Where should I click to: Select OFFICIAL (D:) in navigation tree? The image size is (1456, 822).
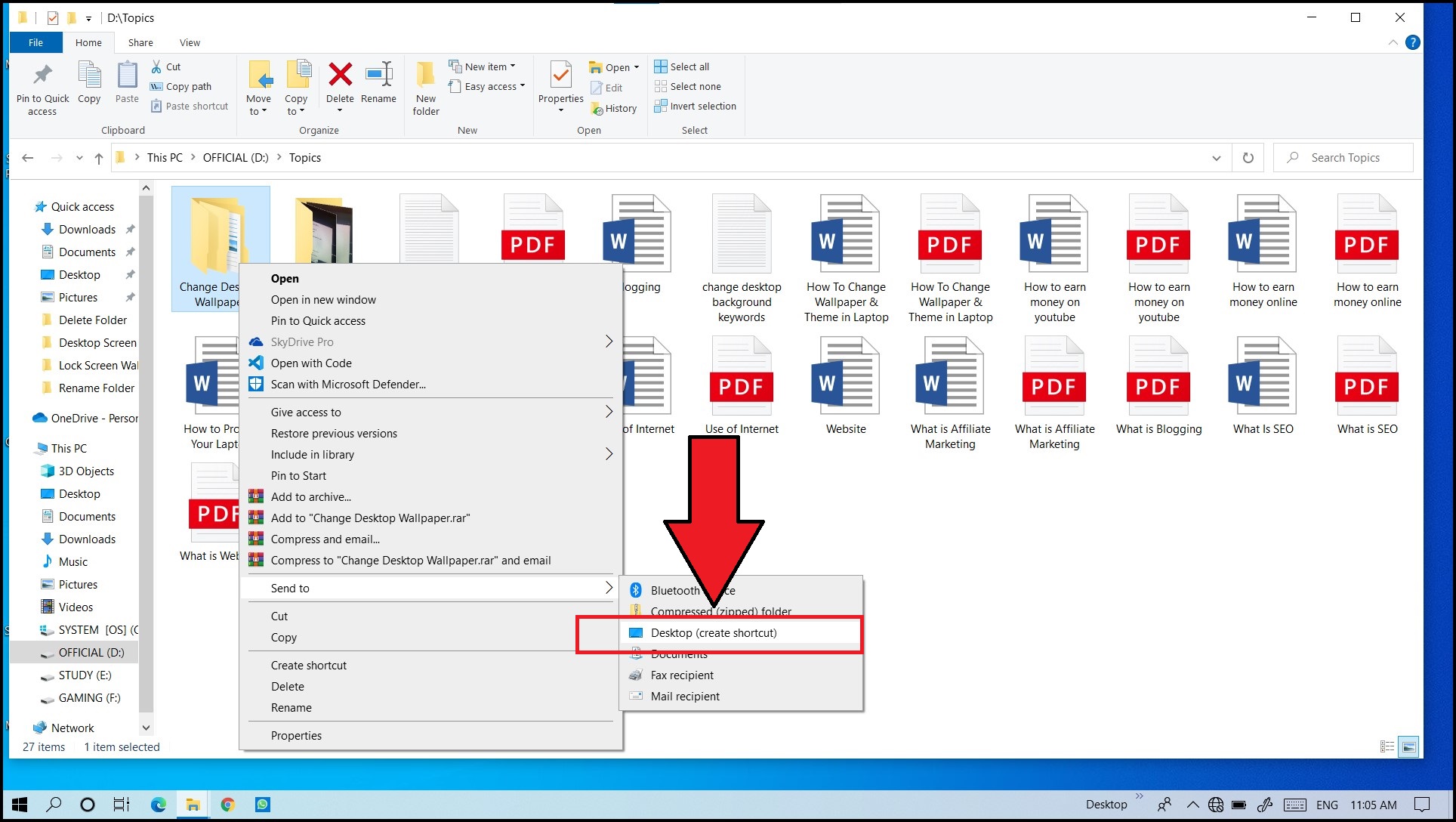tap(91, 653)
